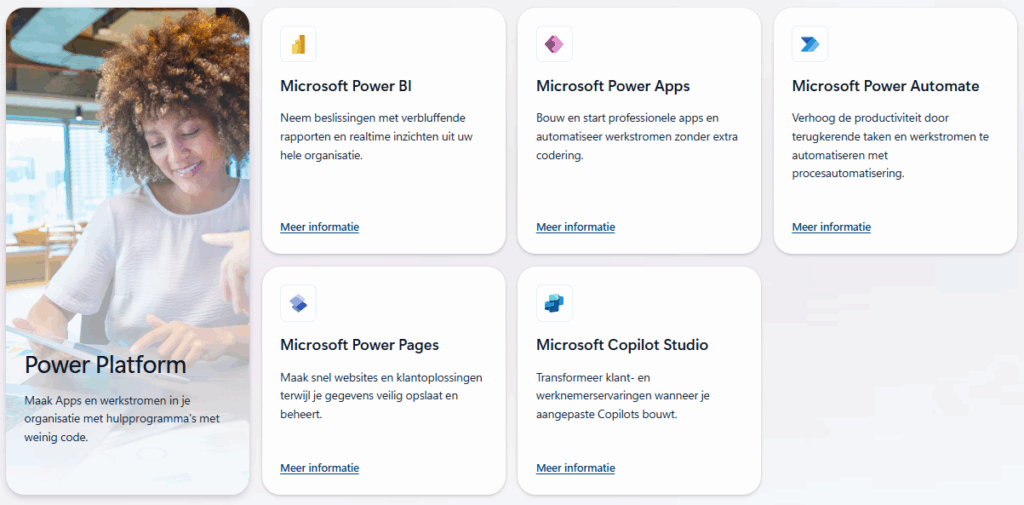Click the 'Maak Apps en werkstromen' description text

click(x=121, y=418)
